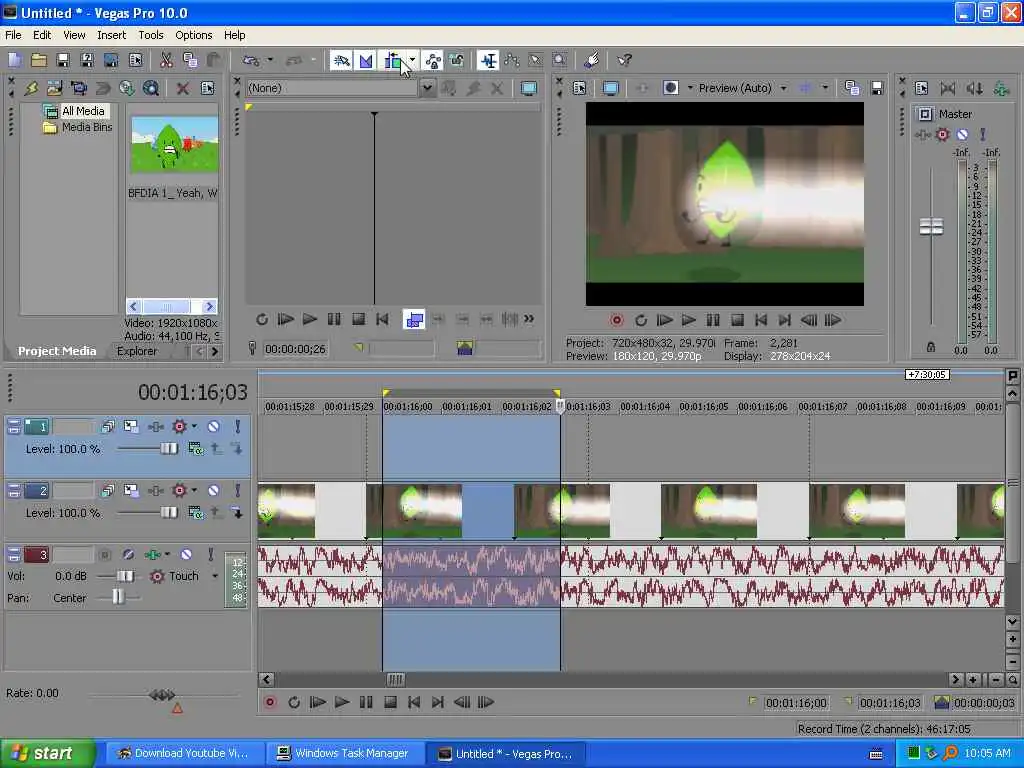Open the Auto Ripple mode dropdown arrow
Screen dimensions: 1024x768
click(412, 61)
